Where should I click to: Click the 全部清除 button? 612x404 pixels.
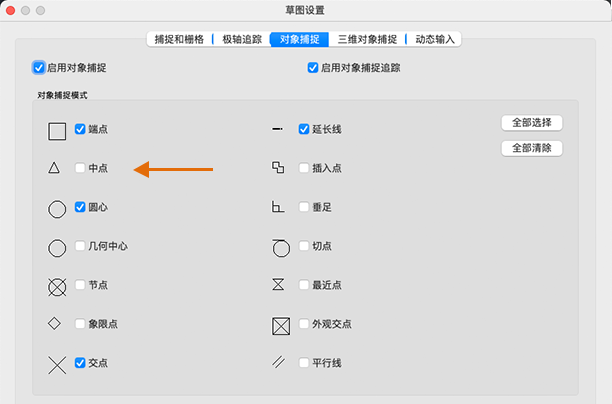(532, 148)
